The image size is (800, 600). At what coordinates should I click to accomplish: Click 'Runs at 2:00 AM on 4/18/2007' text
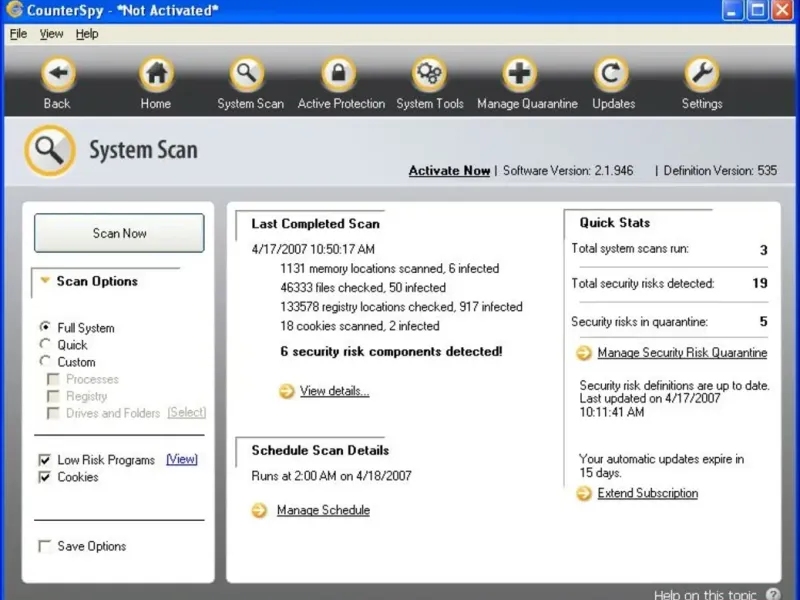[x=331, y=476]
